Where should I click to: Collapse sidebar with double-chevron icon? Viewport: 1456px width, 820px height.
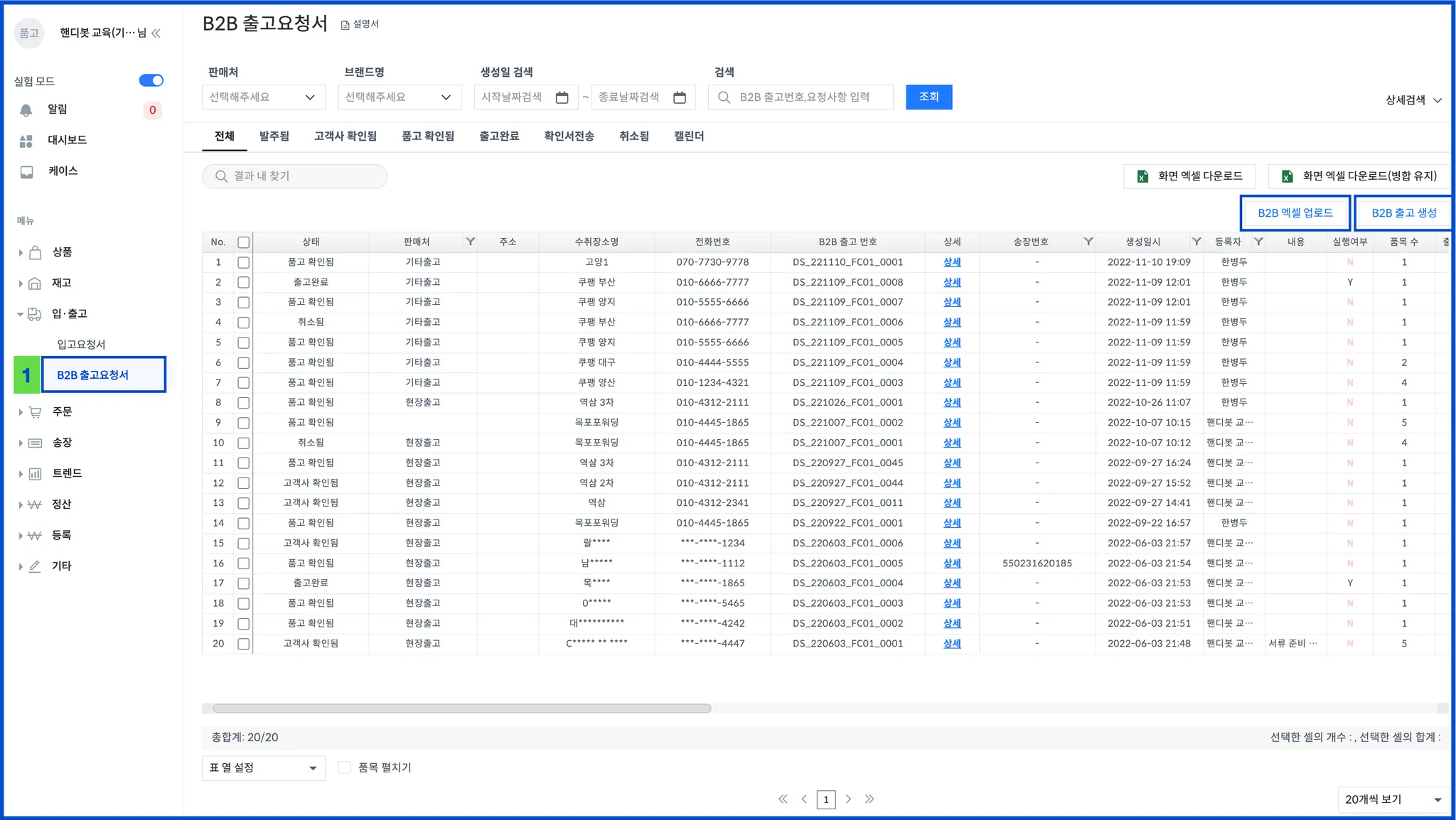tap(156, 33)
